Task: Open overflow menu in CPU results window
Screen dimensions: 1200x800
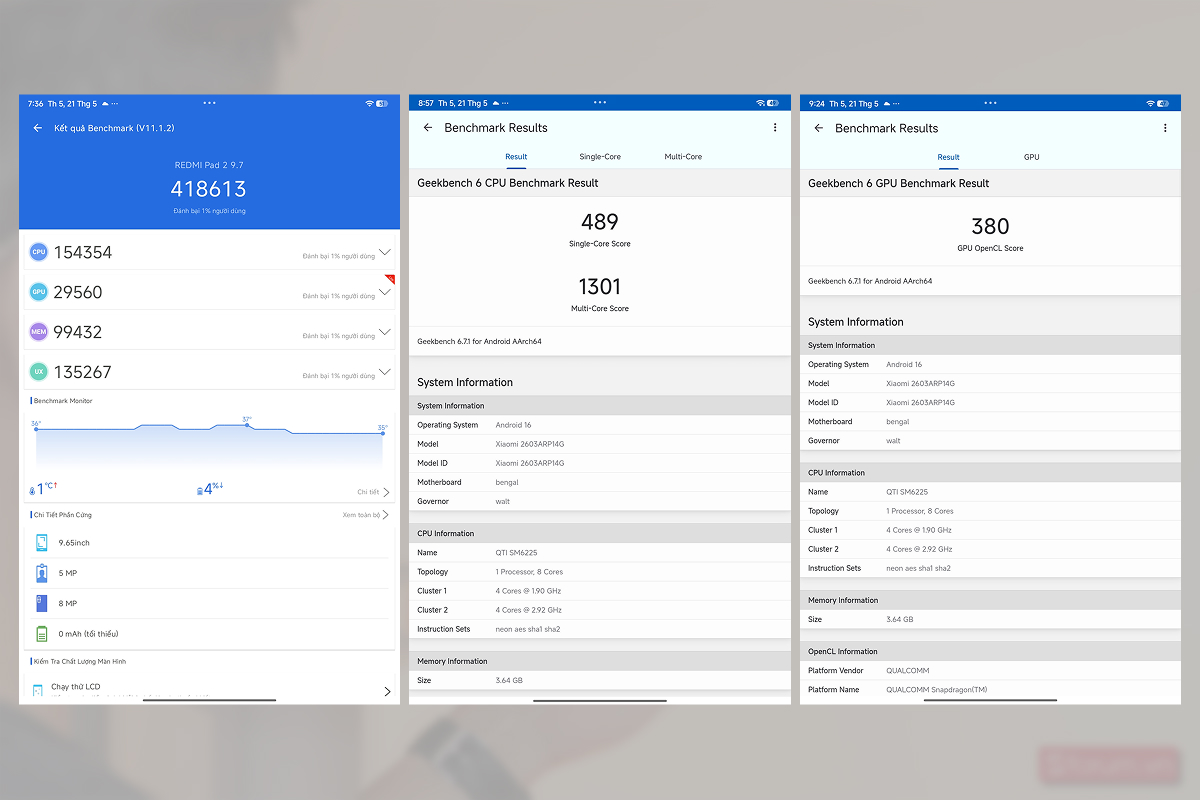Action: coord(775,128)
